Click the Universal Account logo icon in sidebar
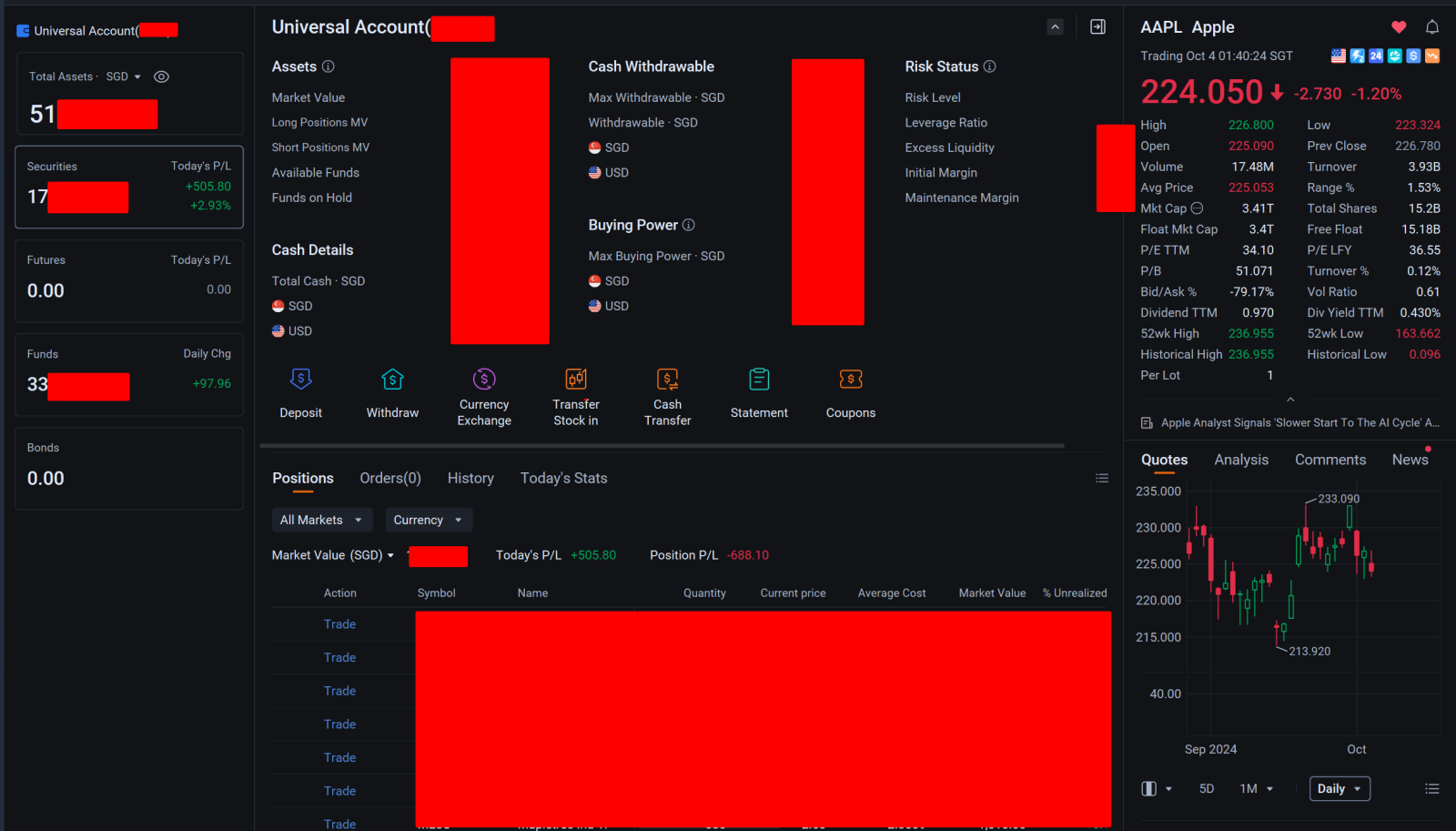 click(x=24, y=31)
